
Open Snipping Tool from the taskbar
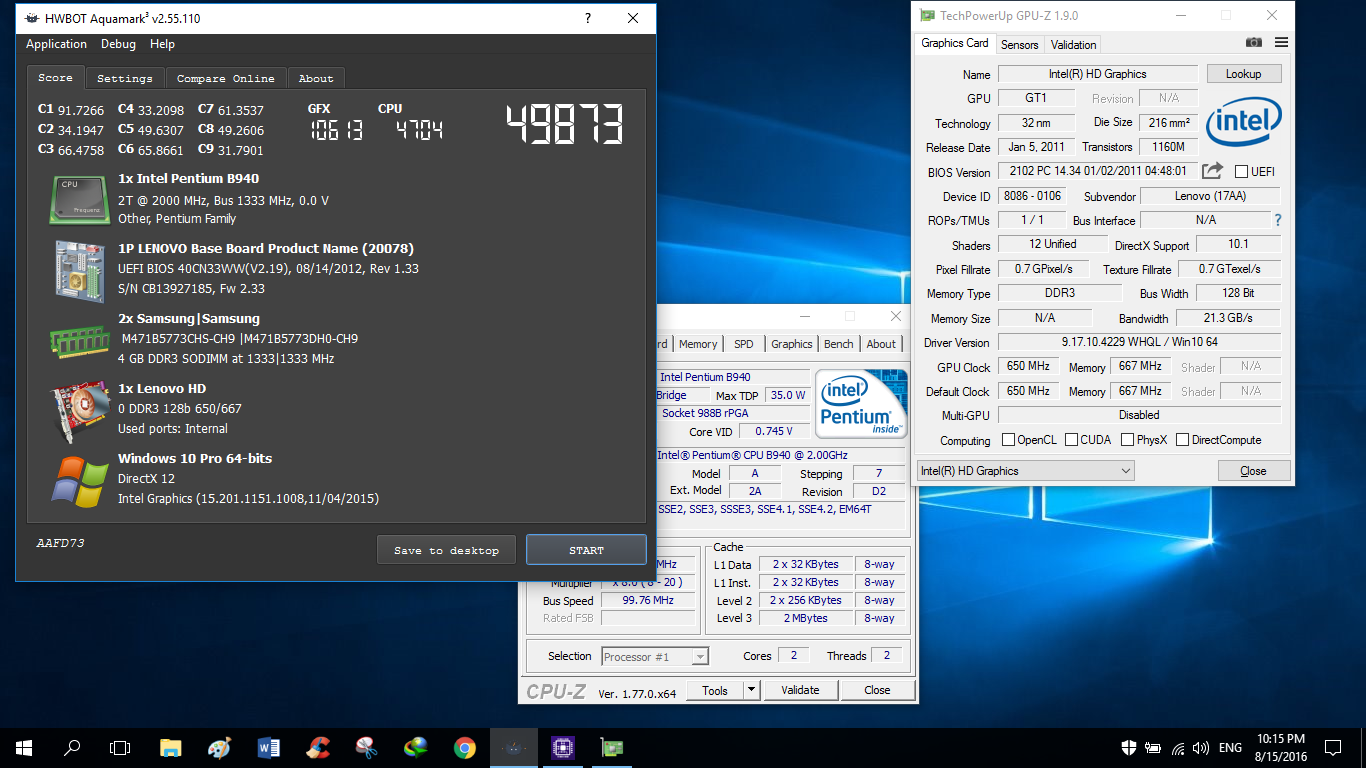(x=367, y=747)
